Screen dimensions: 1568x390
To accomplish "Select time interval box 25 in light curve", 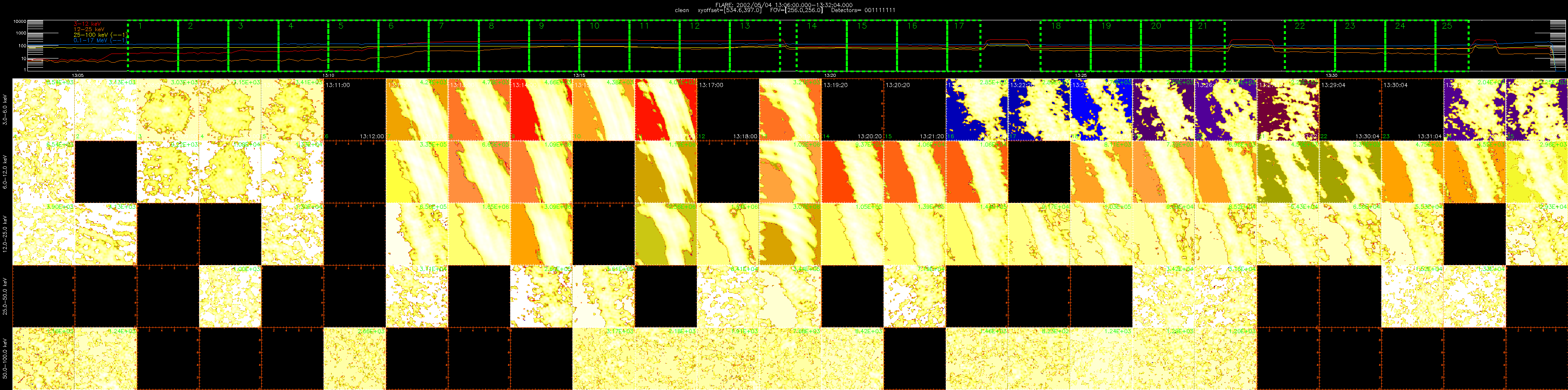I will coord(1452,46).
